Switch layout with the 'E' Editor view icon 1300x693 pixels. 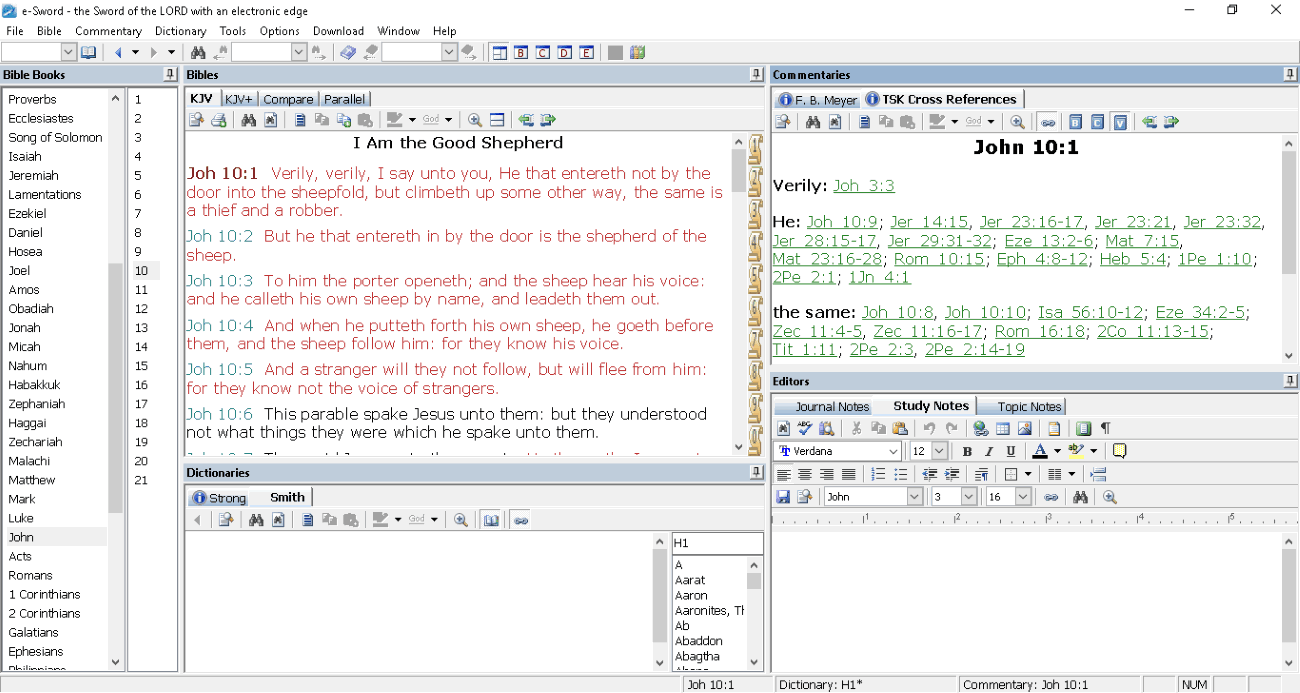tap(587, 52)
